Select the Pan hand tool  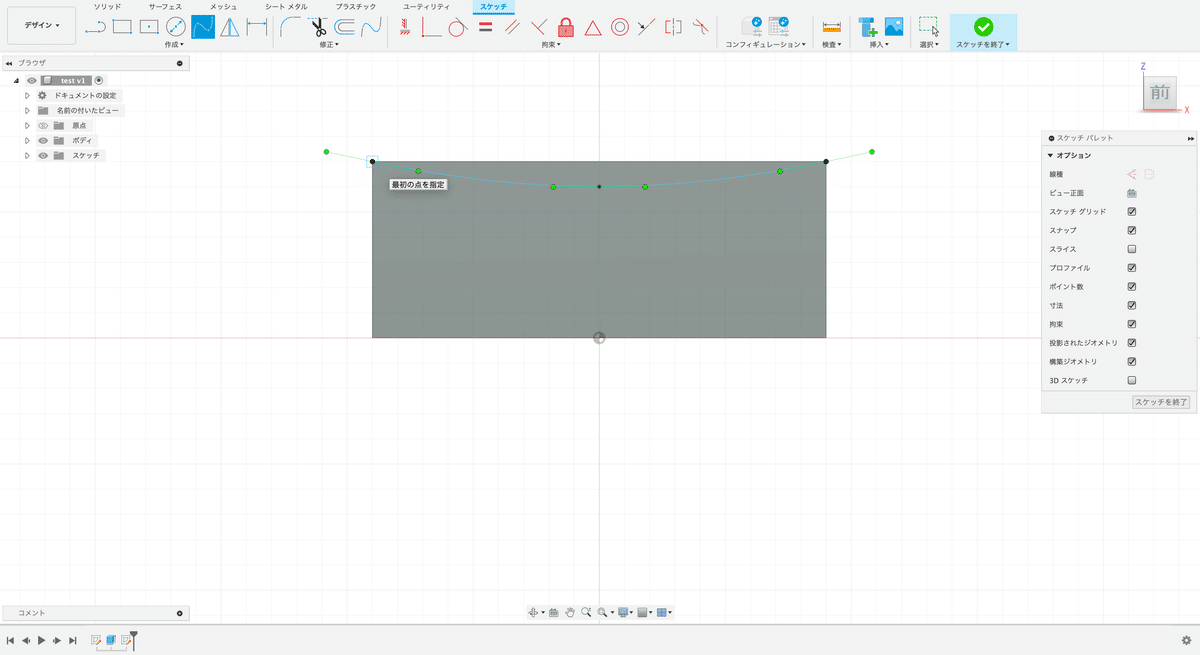[x=570, y=612]
